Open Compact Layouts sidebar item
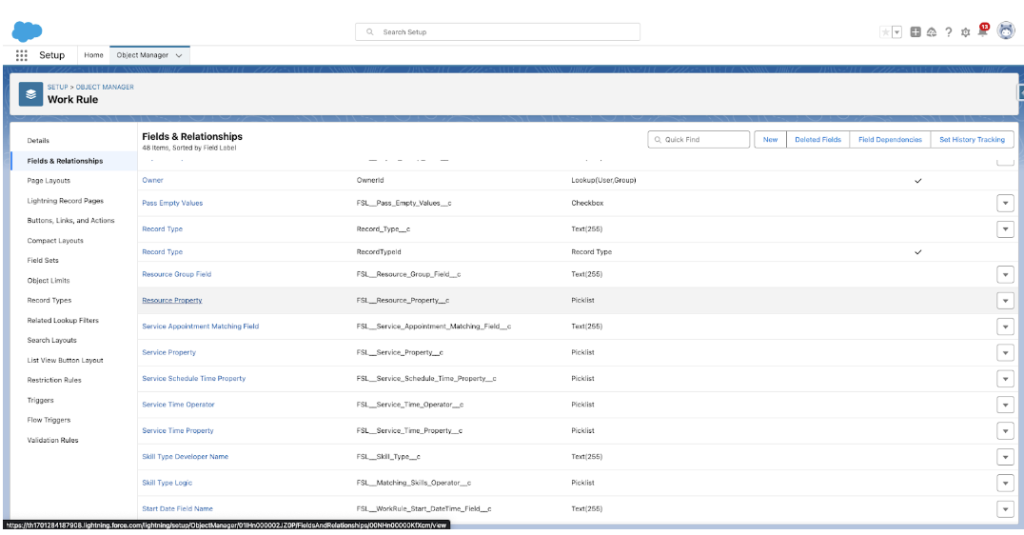The image size is (1024, 535). [x=55, y=240]
